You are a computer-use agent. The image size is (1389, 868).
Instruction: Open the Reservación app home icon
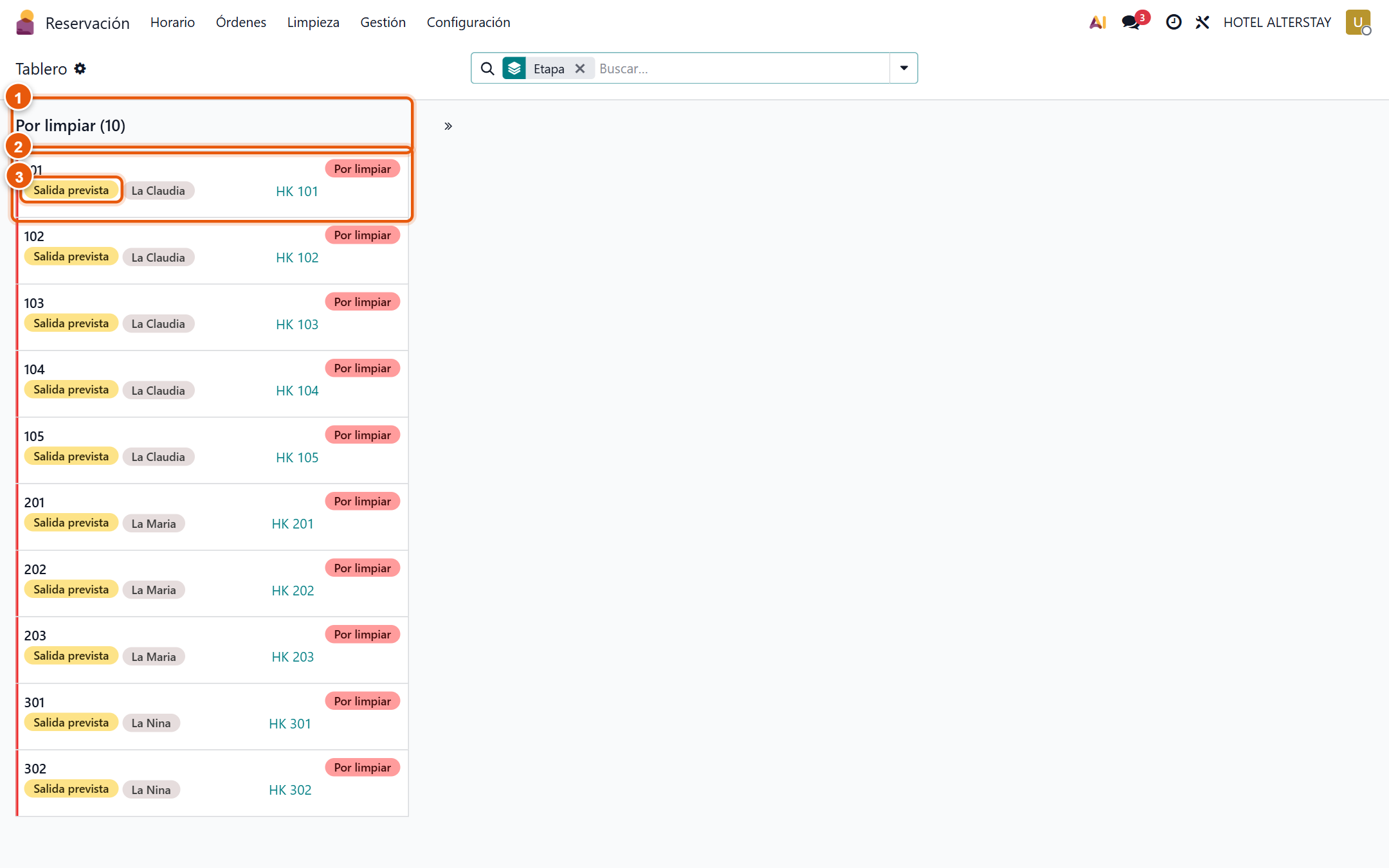point(25,23)
